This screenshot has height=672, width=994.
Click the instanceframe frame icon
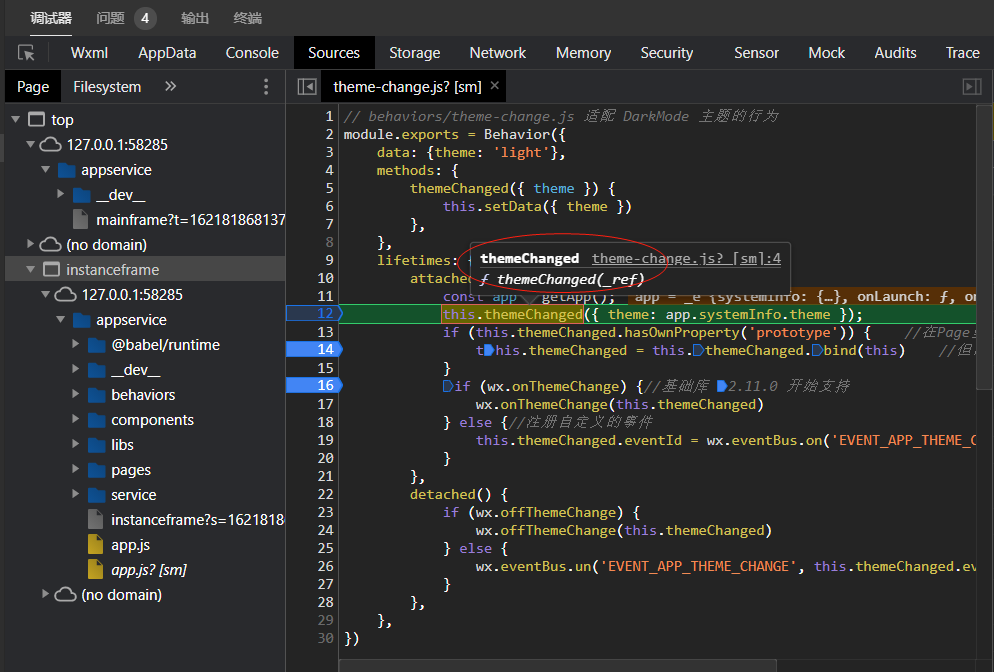51,269
